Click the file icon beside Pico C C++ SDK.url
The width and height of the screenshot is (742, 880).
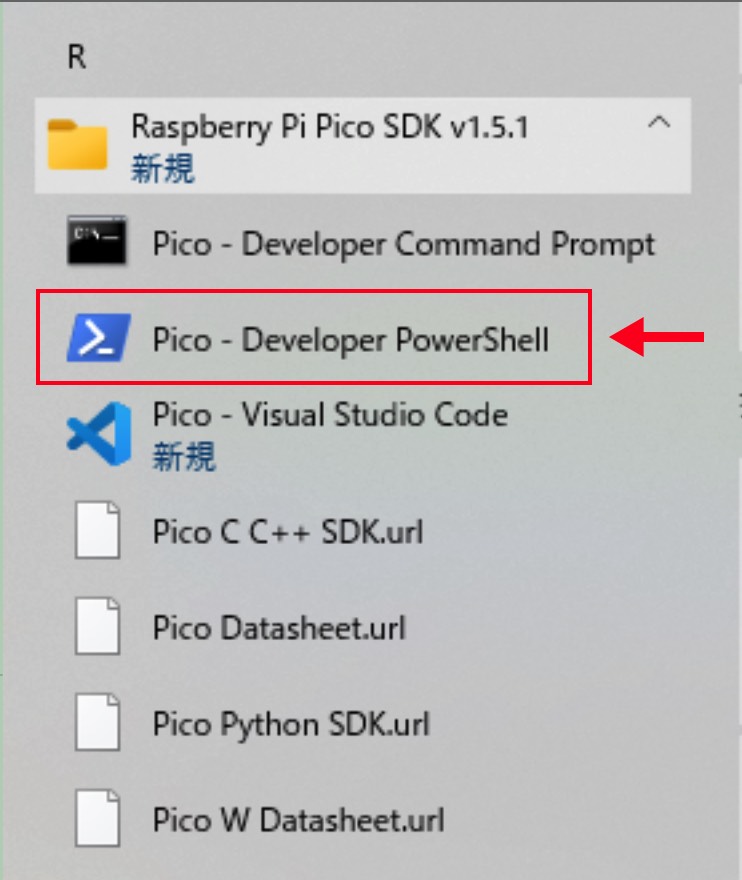click(x=98, y=532)
